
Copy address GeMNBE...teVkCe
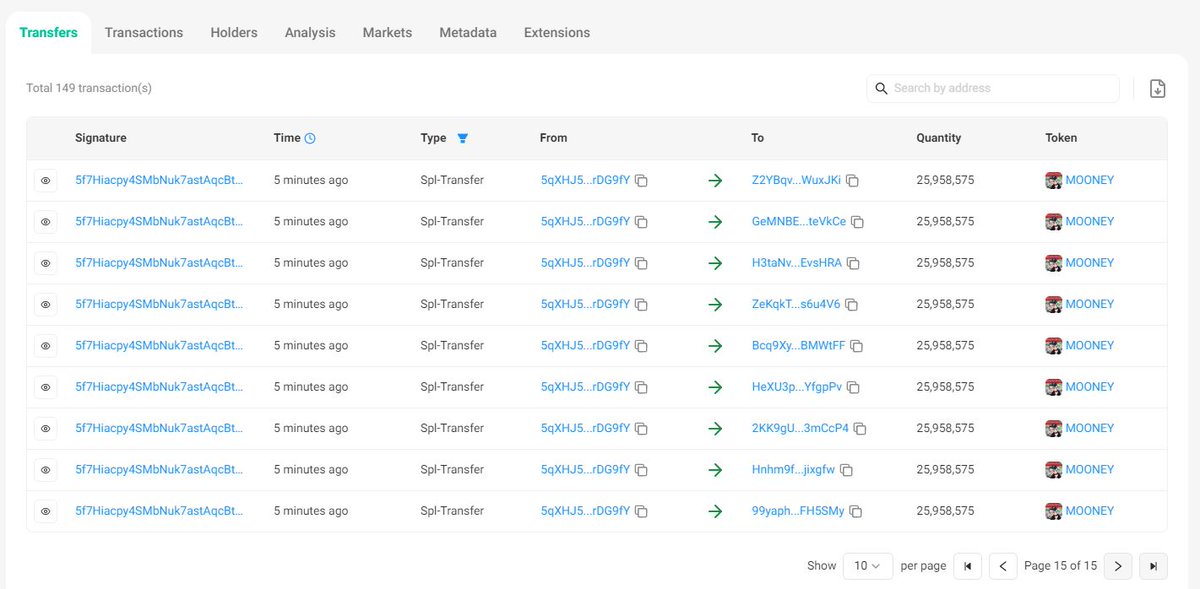858,222
